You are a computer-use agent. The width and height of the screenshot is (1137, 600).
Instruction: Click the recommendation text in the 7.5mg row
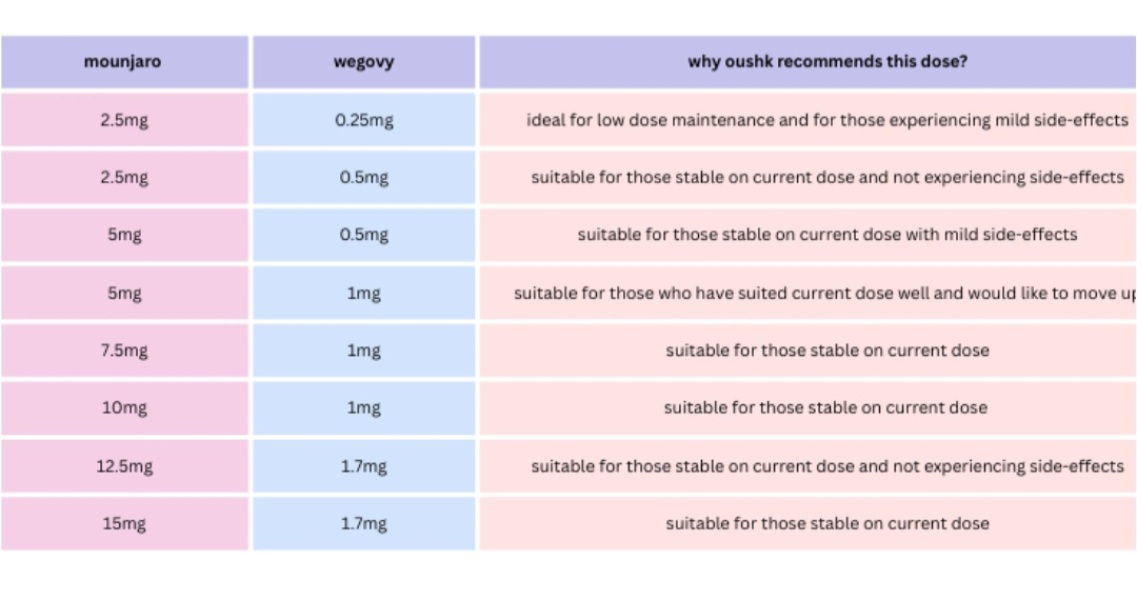[827, 351]
